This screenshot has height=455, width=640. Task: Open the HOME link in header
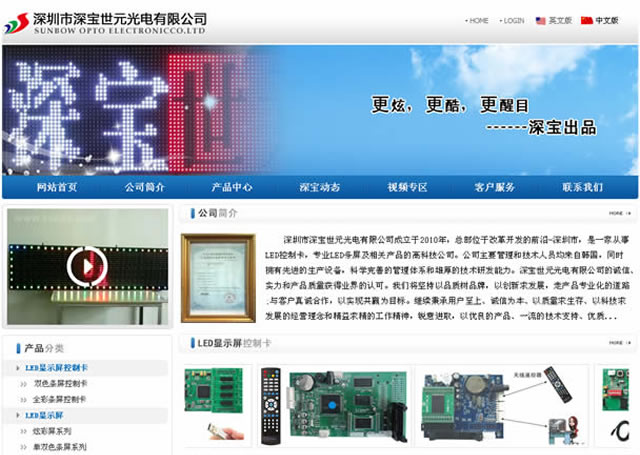tap(478, 20)
